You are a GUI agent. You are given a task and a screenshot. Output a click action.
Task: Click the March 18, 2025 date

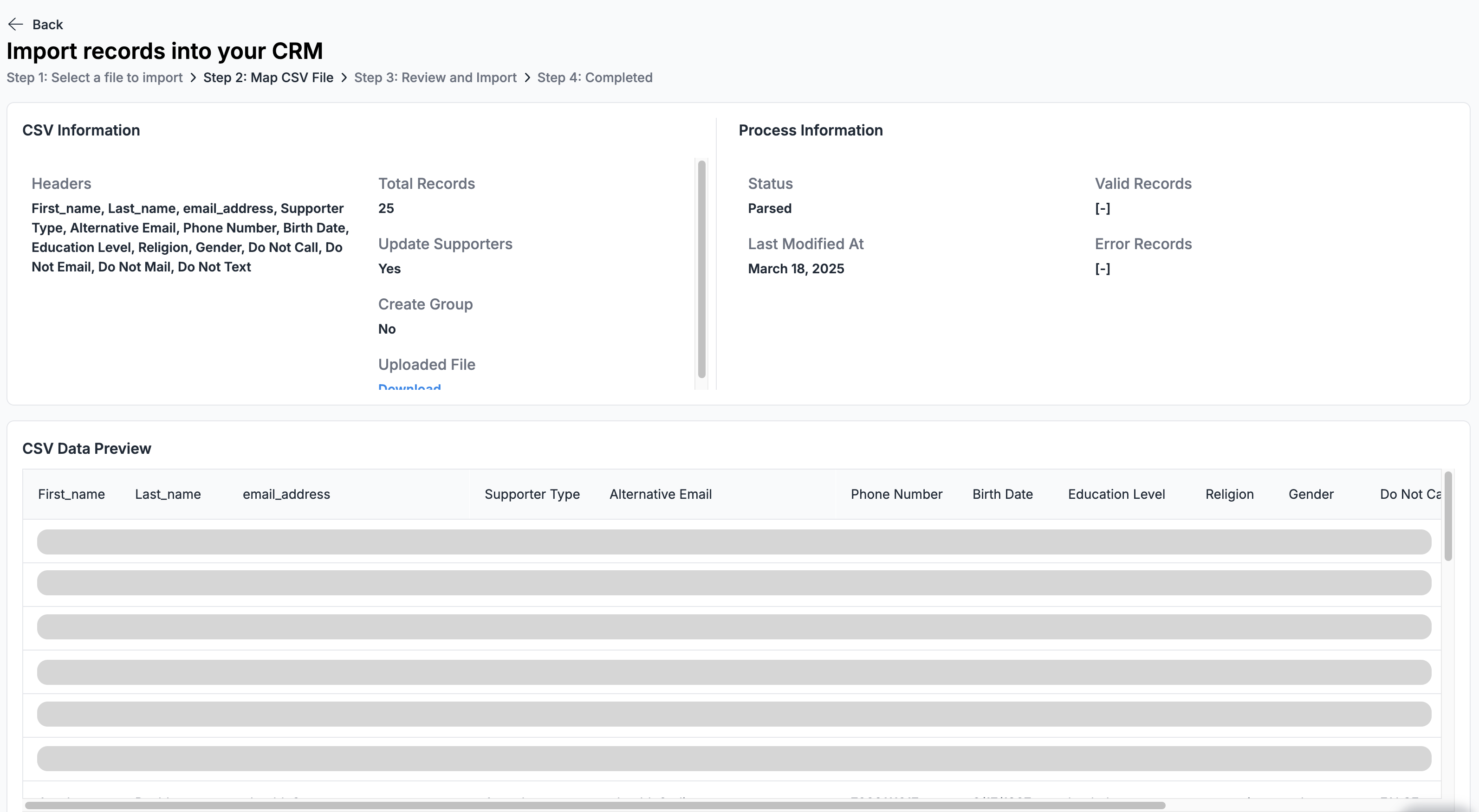tap(796, 269)
